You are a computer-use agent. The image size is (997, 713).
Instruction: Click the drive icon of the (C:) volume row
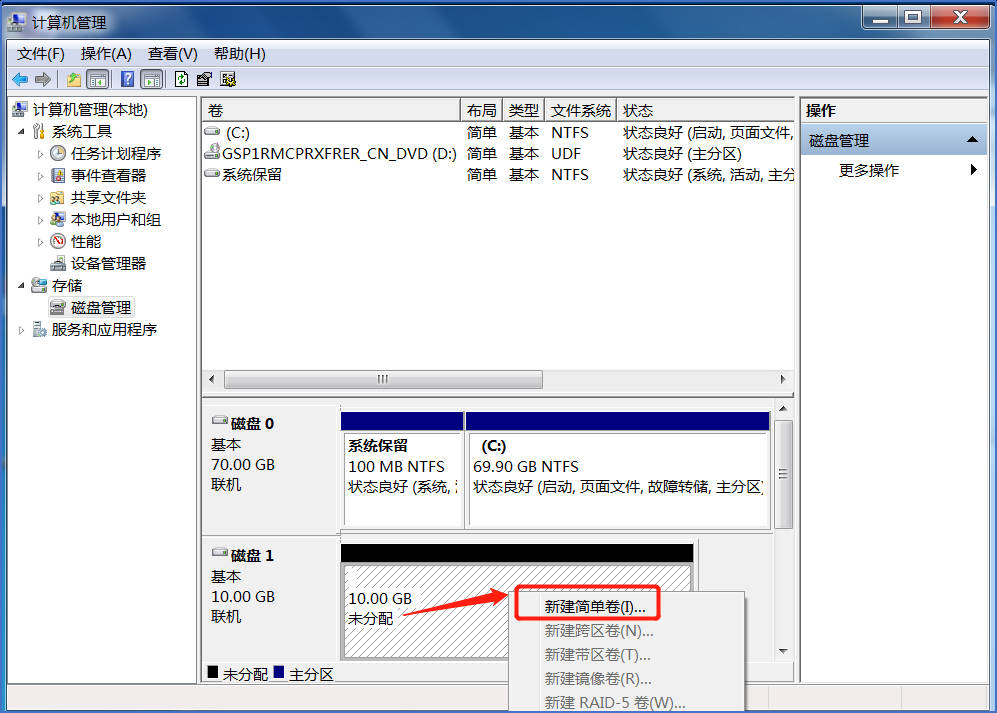tap(212, 132)
